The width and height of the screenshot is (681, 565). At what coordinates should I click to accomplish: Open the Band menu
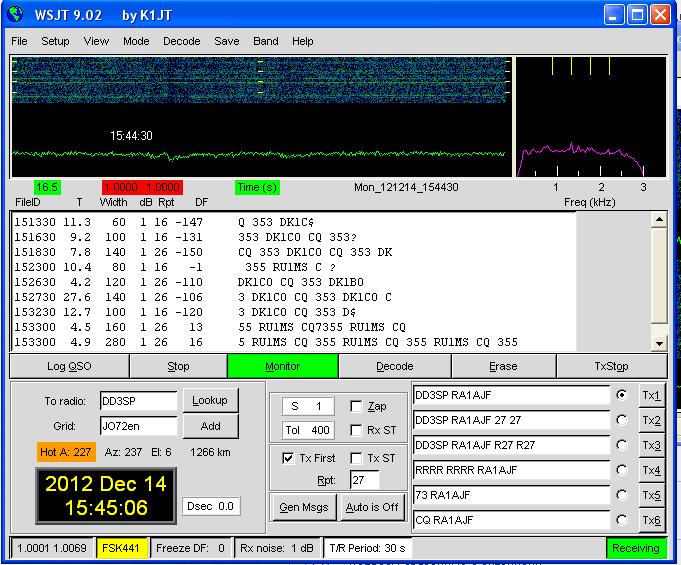pyautogui.click(x=266, y=41)
